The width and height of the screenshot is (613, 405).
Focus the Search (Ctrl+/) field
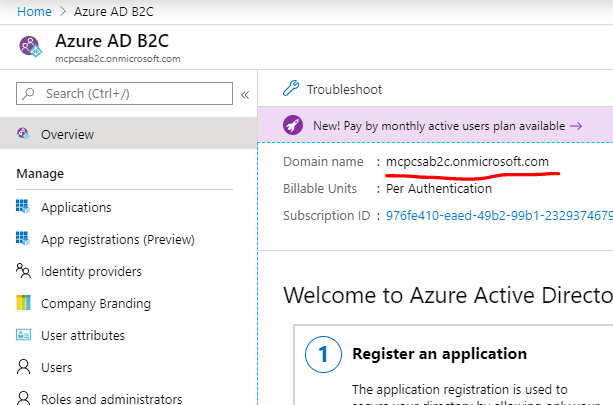pyautogui.click(x=124, y=93)
